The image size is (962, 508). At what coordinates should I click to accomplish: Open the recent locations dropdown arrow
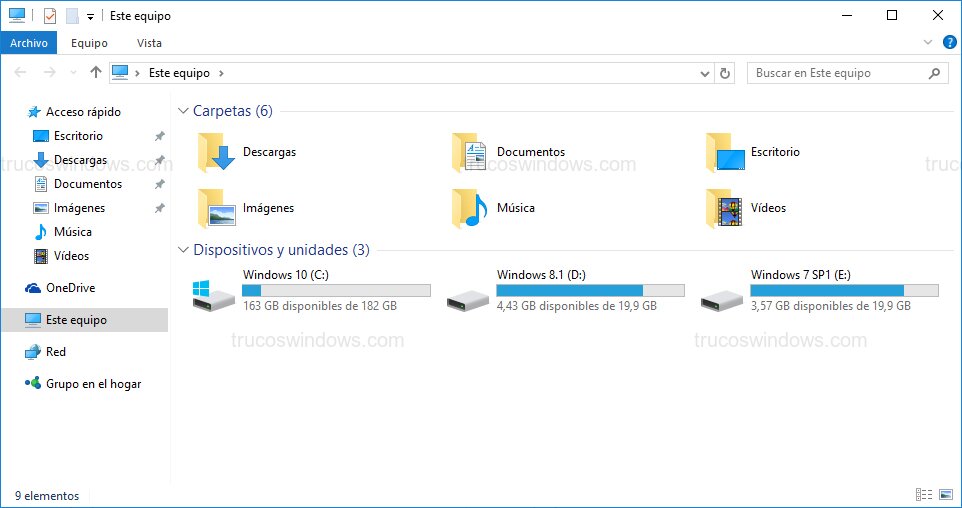click(74, 73)
